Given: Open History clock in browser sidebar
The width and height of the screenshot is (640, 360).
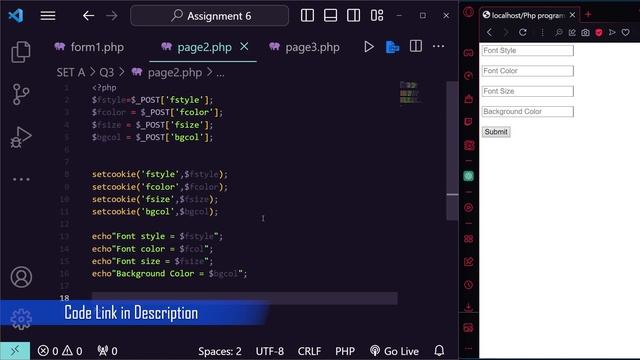Looking at the screenshot, I should 469,284.
